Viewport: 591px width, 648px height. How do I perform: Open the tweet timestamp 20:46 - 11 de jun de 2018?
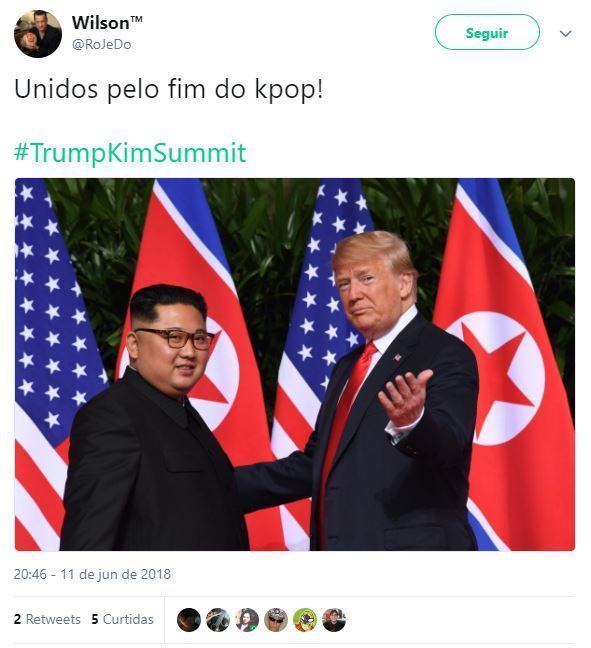(x=92, y=574)
